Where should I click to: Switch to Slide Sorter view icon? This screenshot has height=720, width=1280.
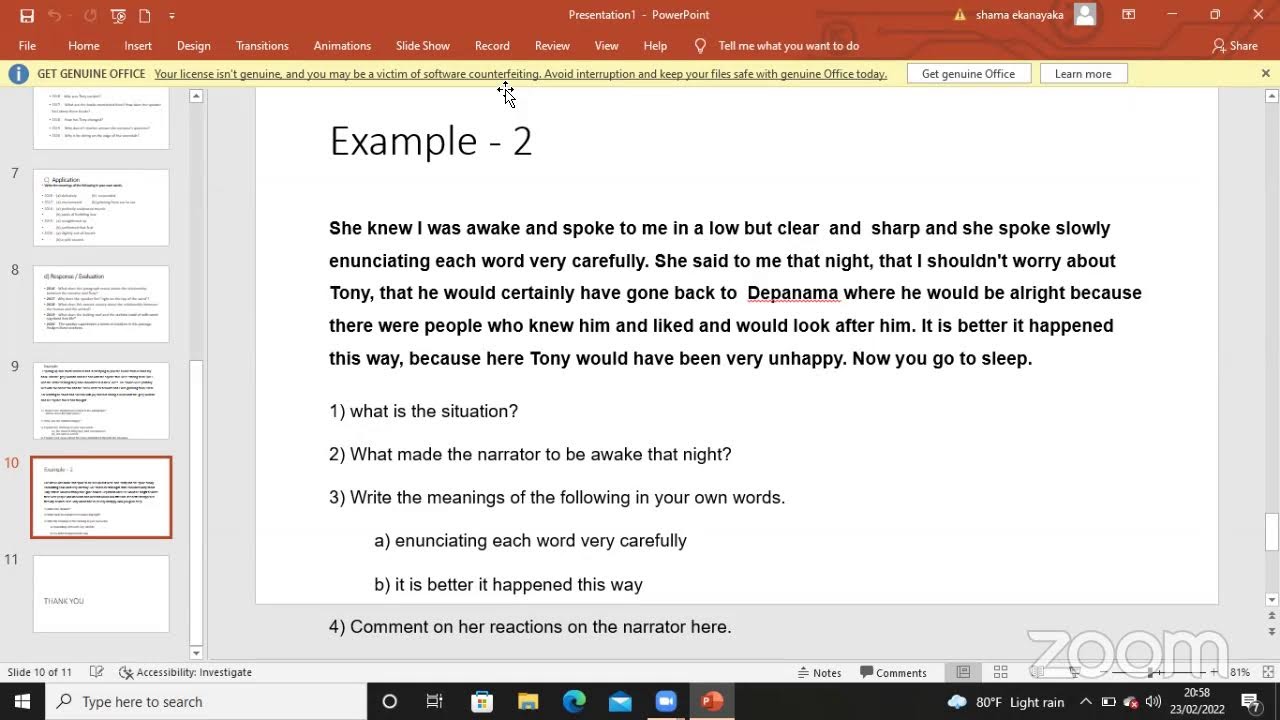tap(1000, 672)
